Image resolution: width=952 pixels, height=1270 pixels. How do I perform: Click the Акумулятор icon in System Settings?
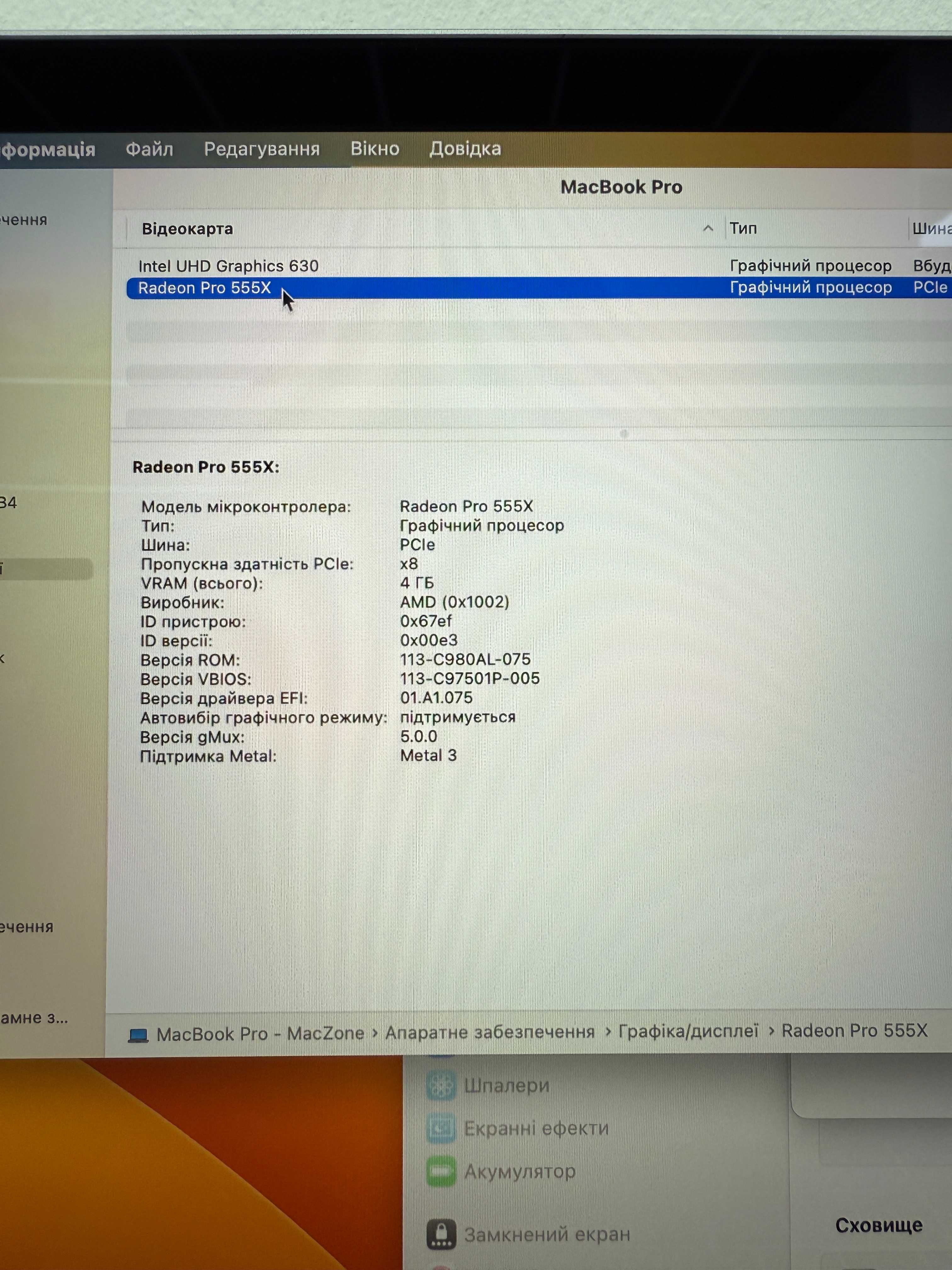click(x=441, y=1171)
